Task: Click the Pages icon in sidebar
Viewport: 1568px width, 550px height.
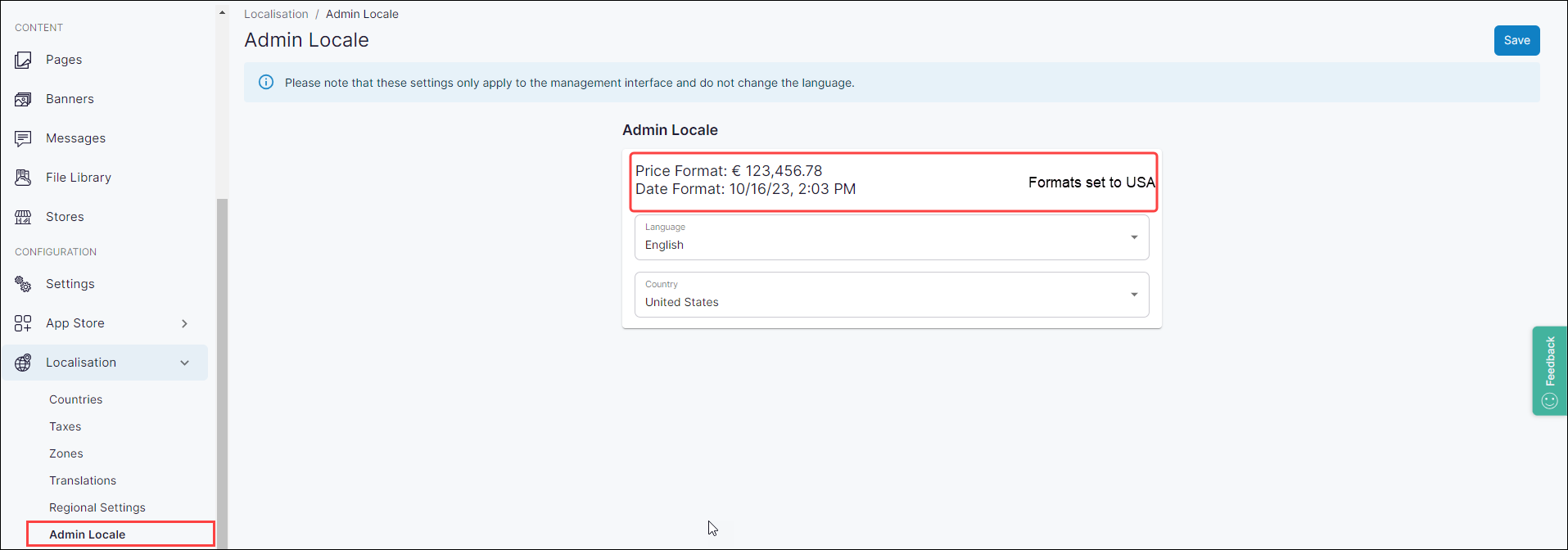Action: click(23, 60)
